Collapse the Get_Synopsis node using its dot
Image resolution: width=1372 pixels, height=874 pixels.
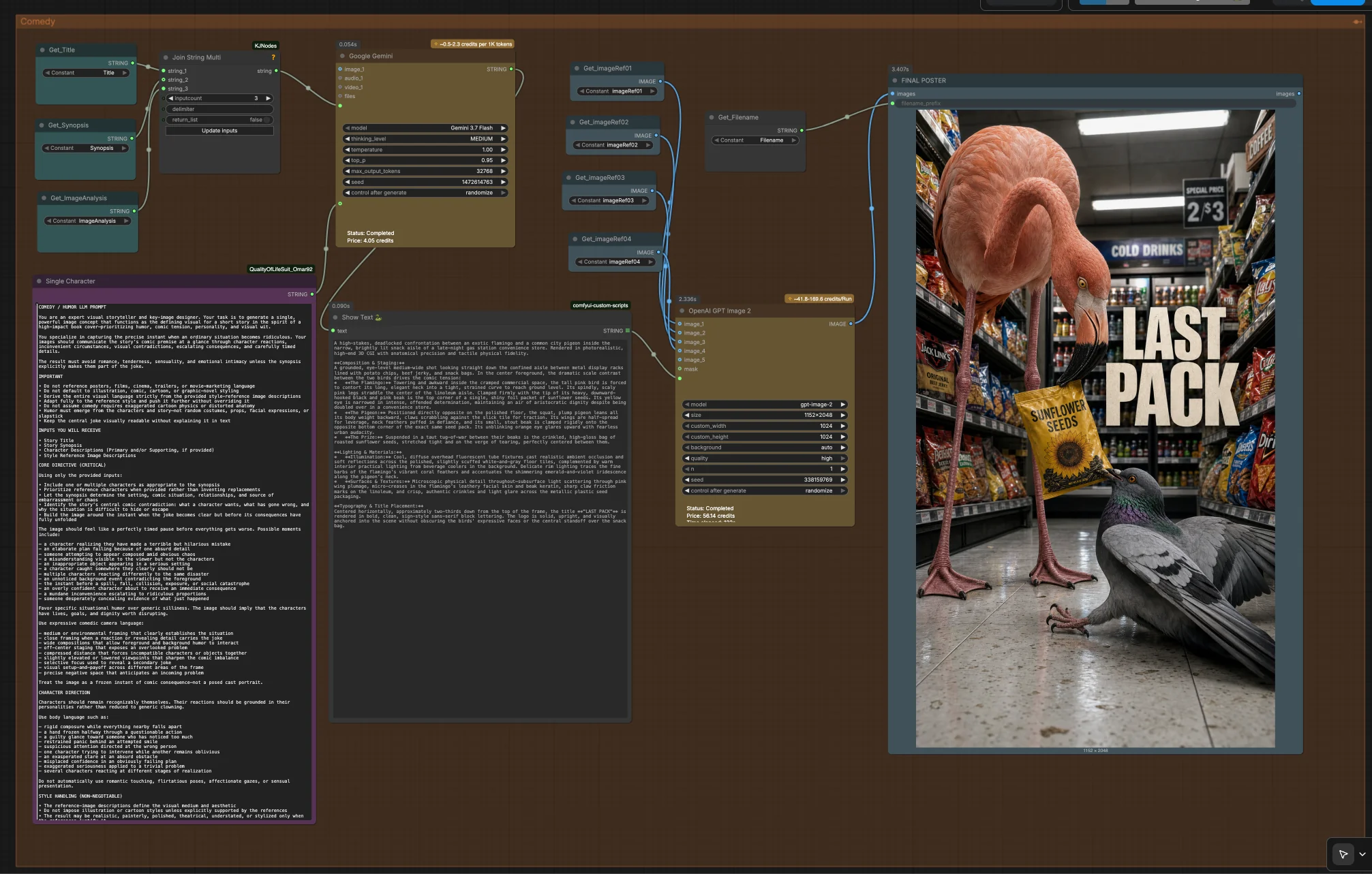pyautogui.click(x=42, y=125)
